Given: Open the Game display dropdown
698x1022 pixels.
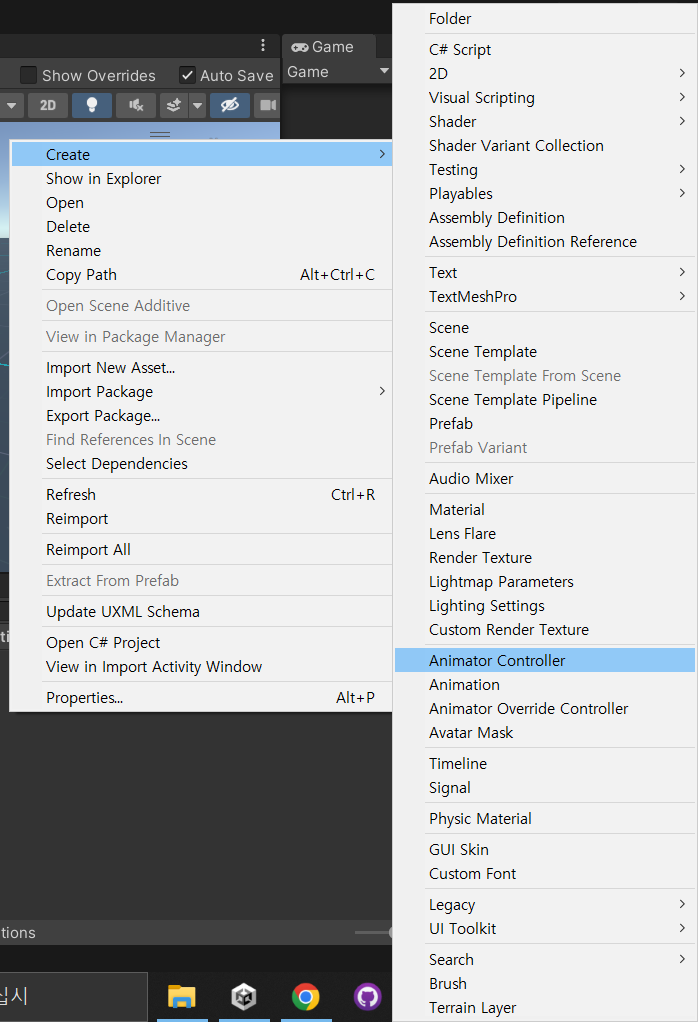Looking at the screenshot, I should coord(338,72).
